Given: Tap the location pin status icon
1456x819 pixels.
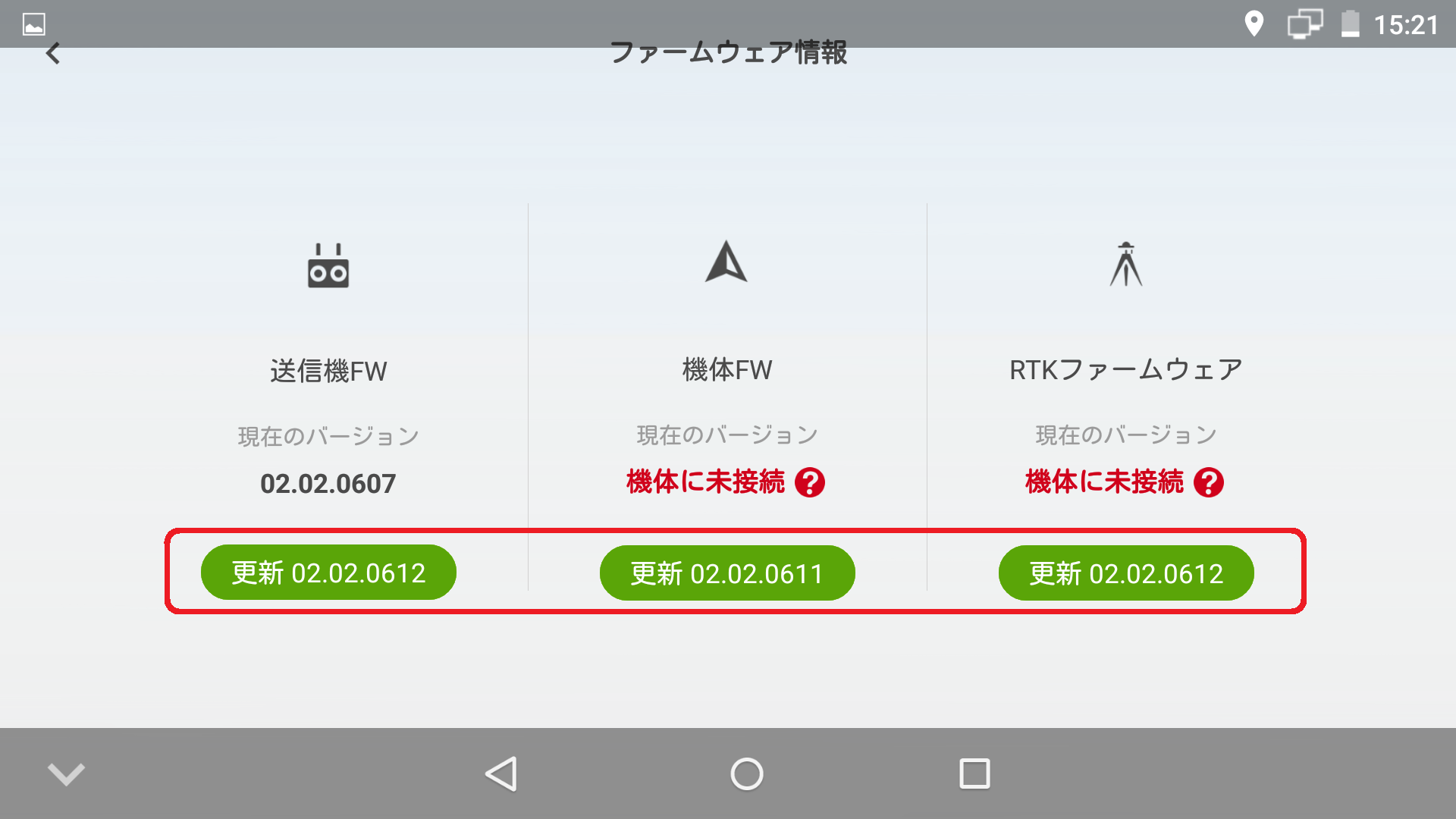Looking at the screenshot, I should point(1254,24).
